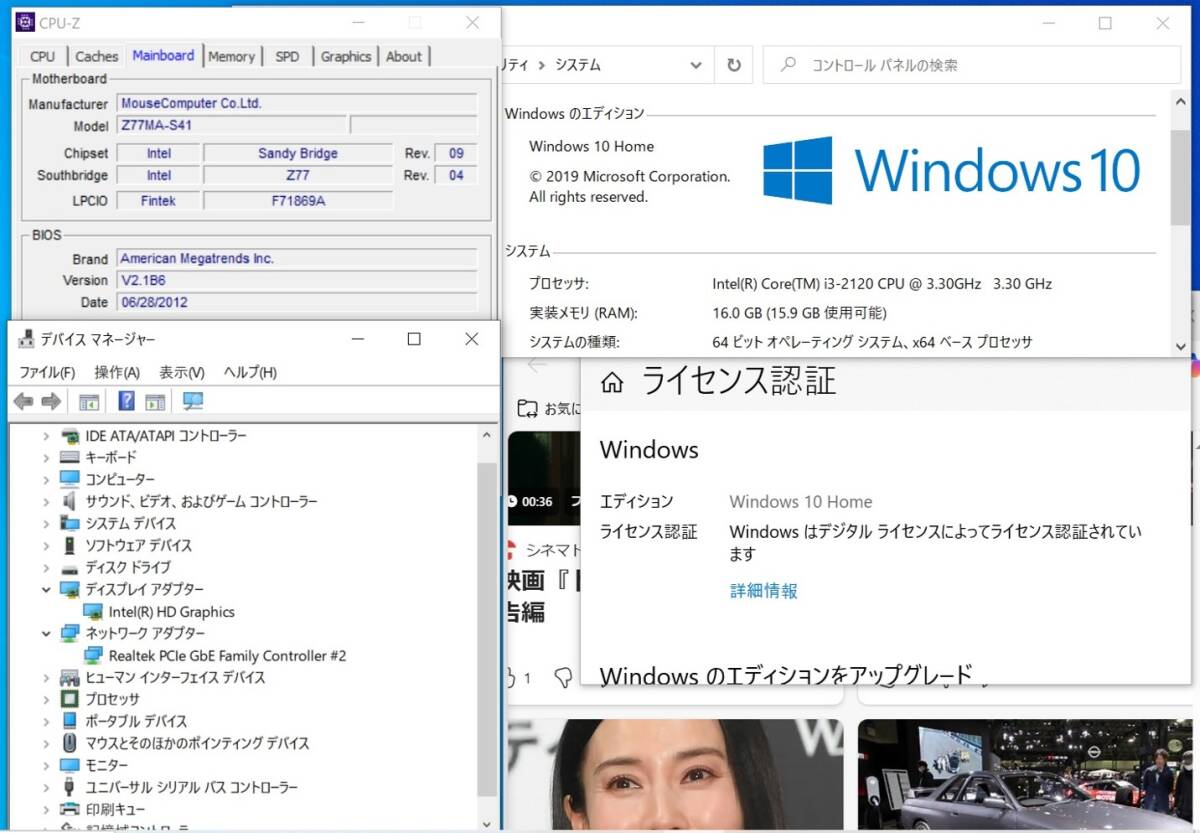Click the 00:36 video thumbnail
This screenshot has height=833, width=1200.
pos(543,478)
